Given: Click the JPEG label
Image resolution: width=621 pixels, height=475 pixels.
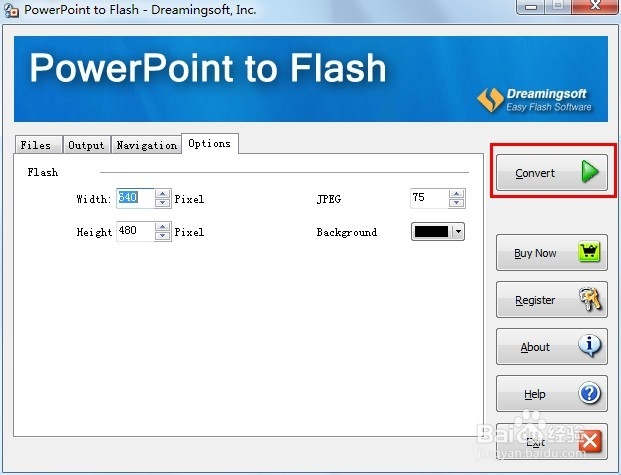Looking at the screenshot, I should tap(329, 199).
